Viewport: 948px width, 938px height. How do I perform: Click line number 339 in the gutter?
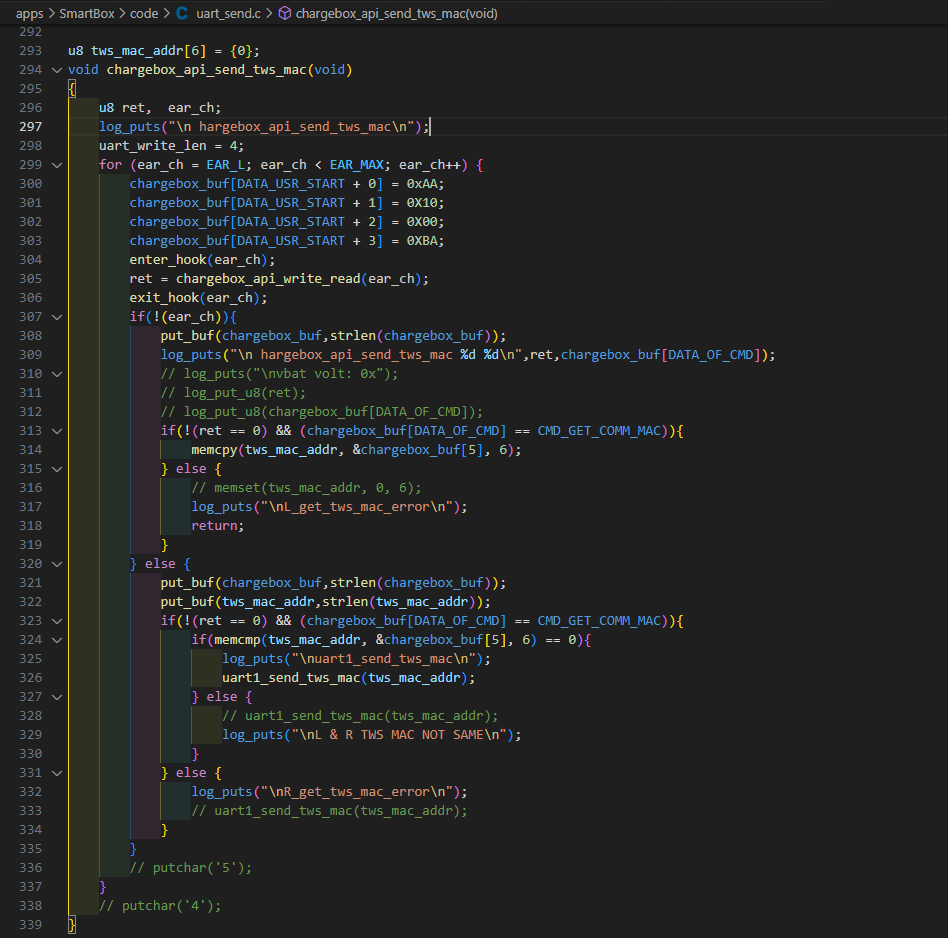(x=31, y=925)
